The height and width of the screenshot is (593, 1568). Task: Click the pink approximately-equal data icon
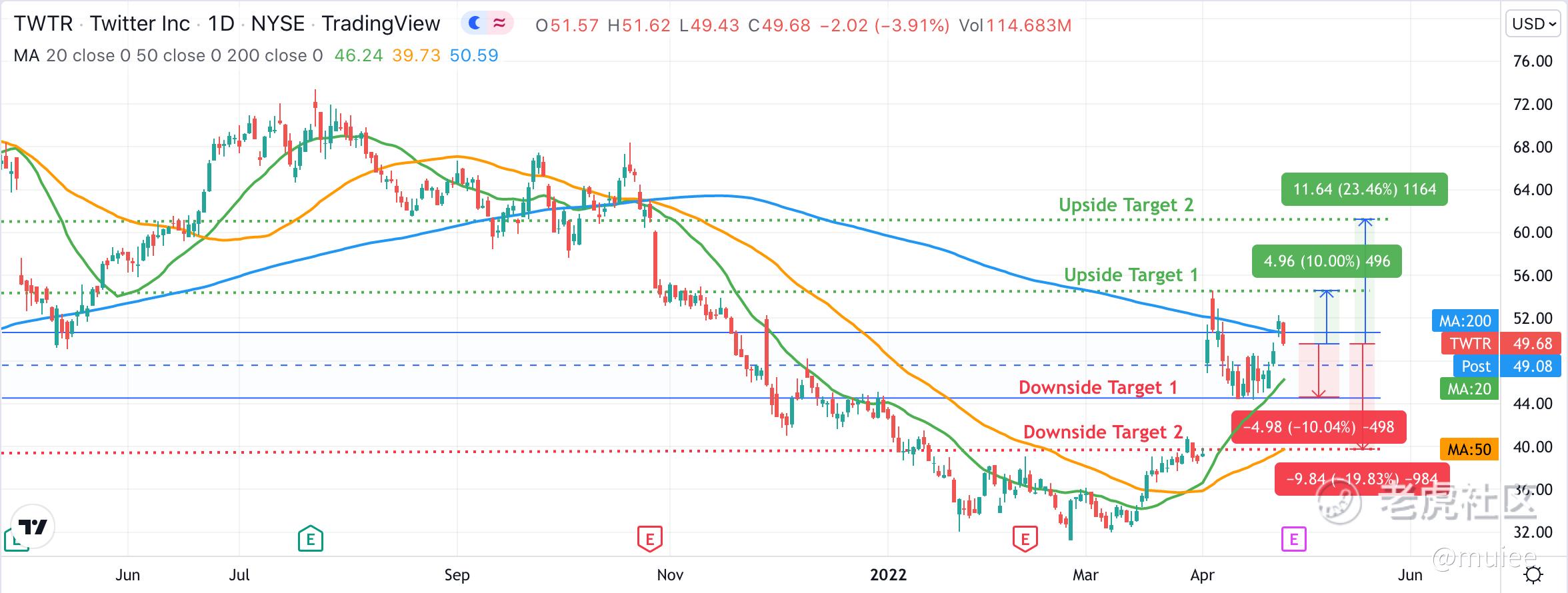pyautogui.click(x=499, y=24)
